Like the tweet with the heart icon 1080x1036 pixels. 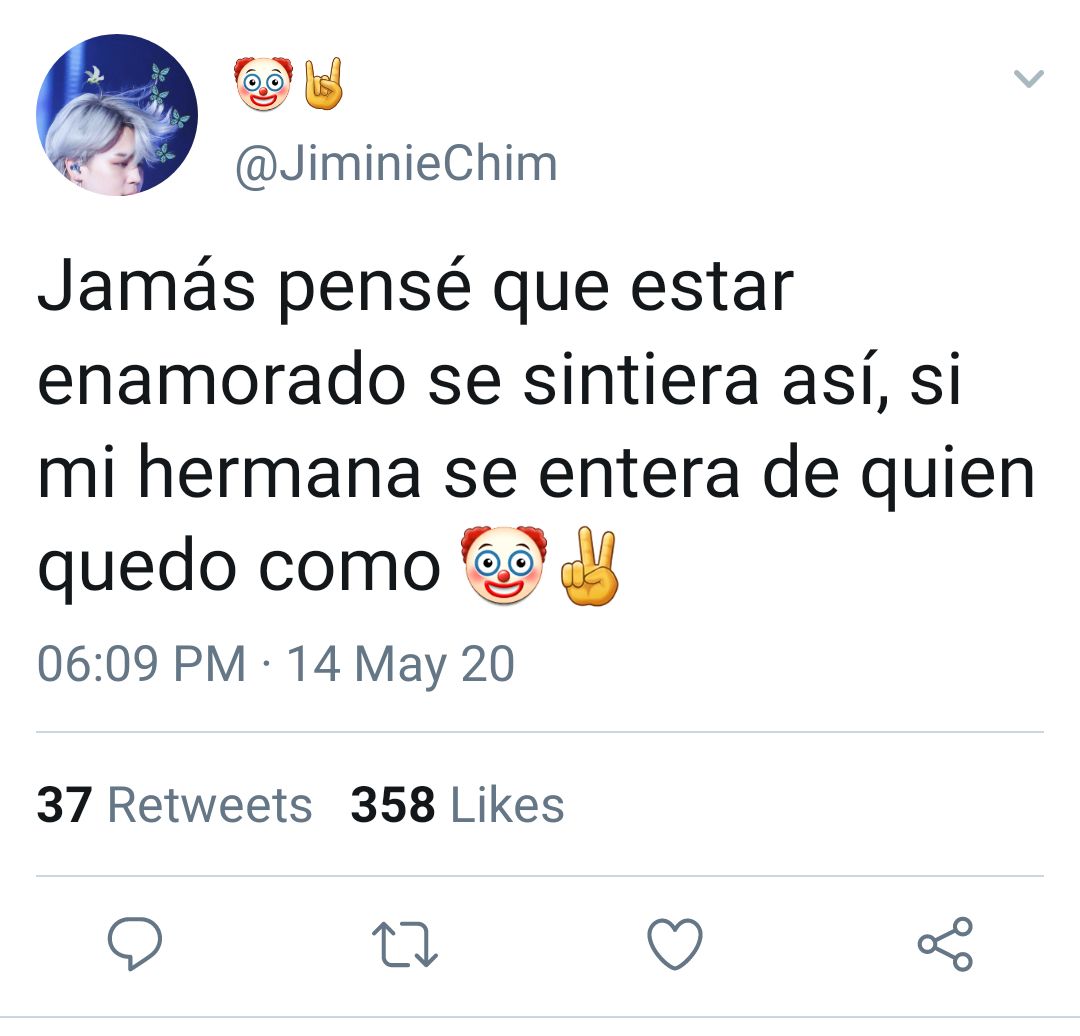[x=675, y=944]
